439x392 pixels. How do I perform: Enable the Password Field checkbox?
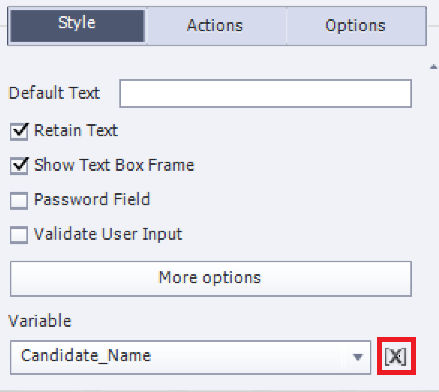tap(19, 200)
